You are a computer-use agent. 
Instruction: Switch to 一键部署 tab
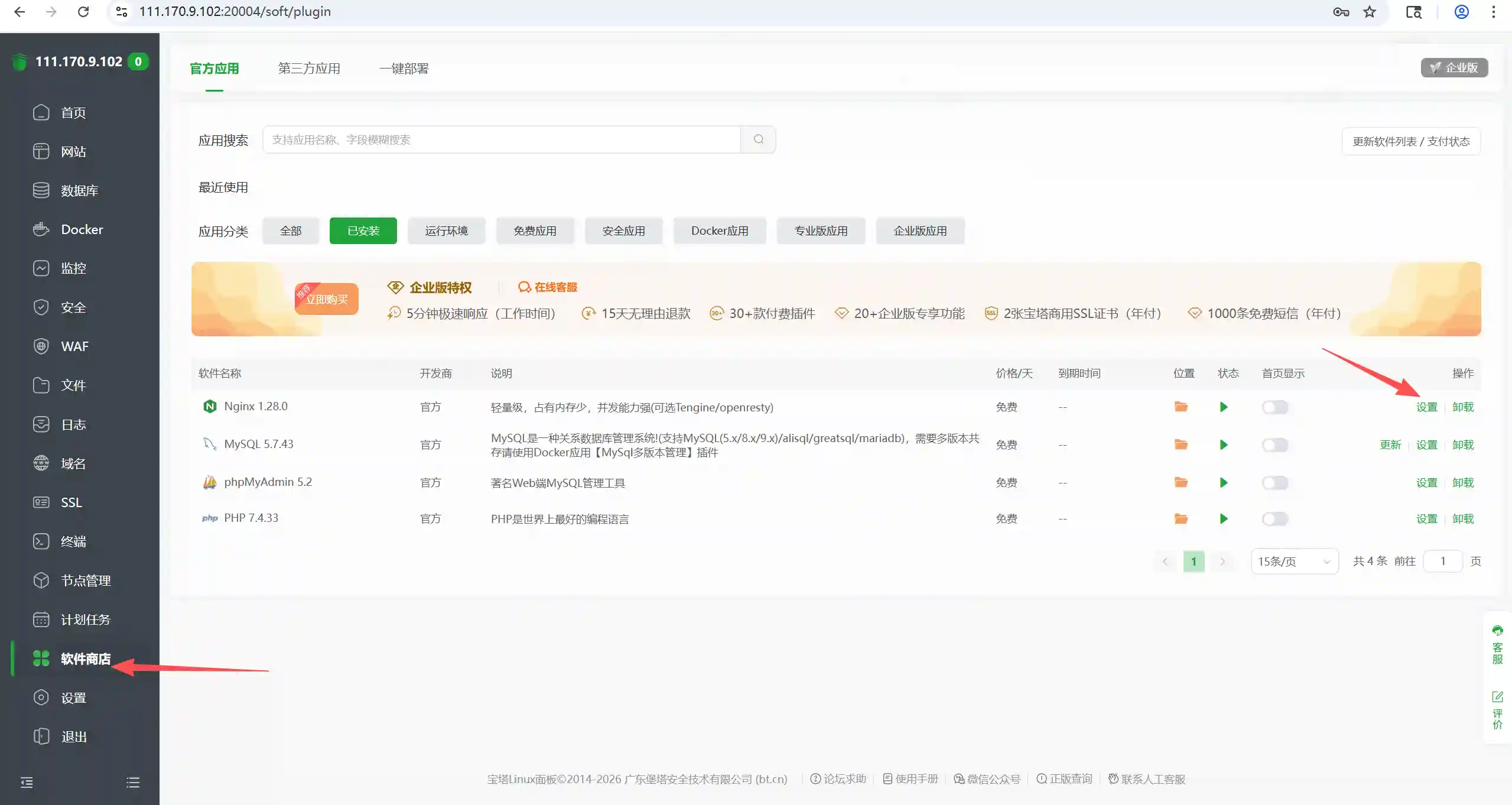point(404,69)
